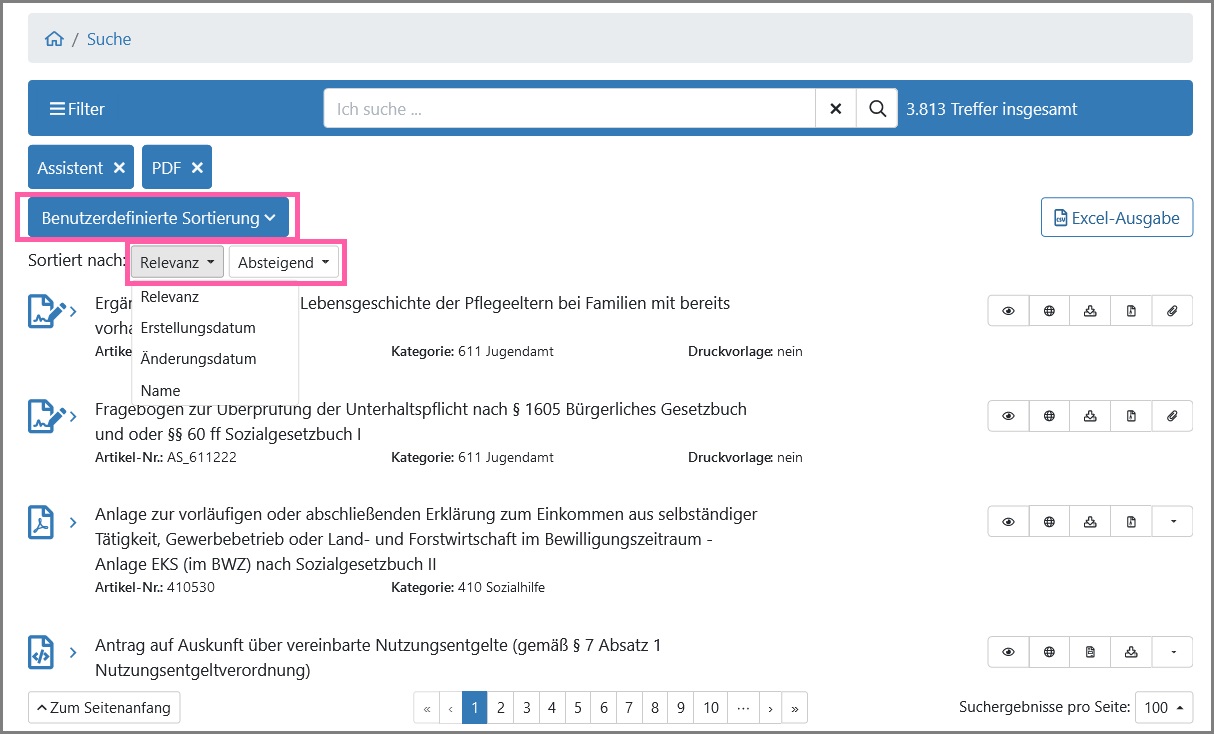Open the Fragebogen zur Überprüfung der Unterhaltspflicht title
Image resolution: width=1214 pixels, height=734 pixels.
tap(421, 421)
